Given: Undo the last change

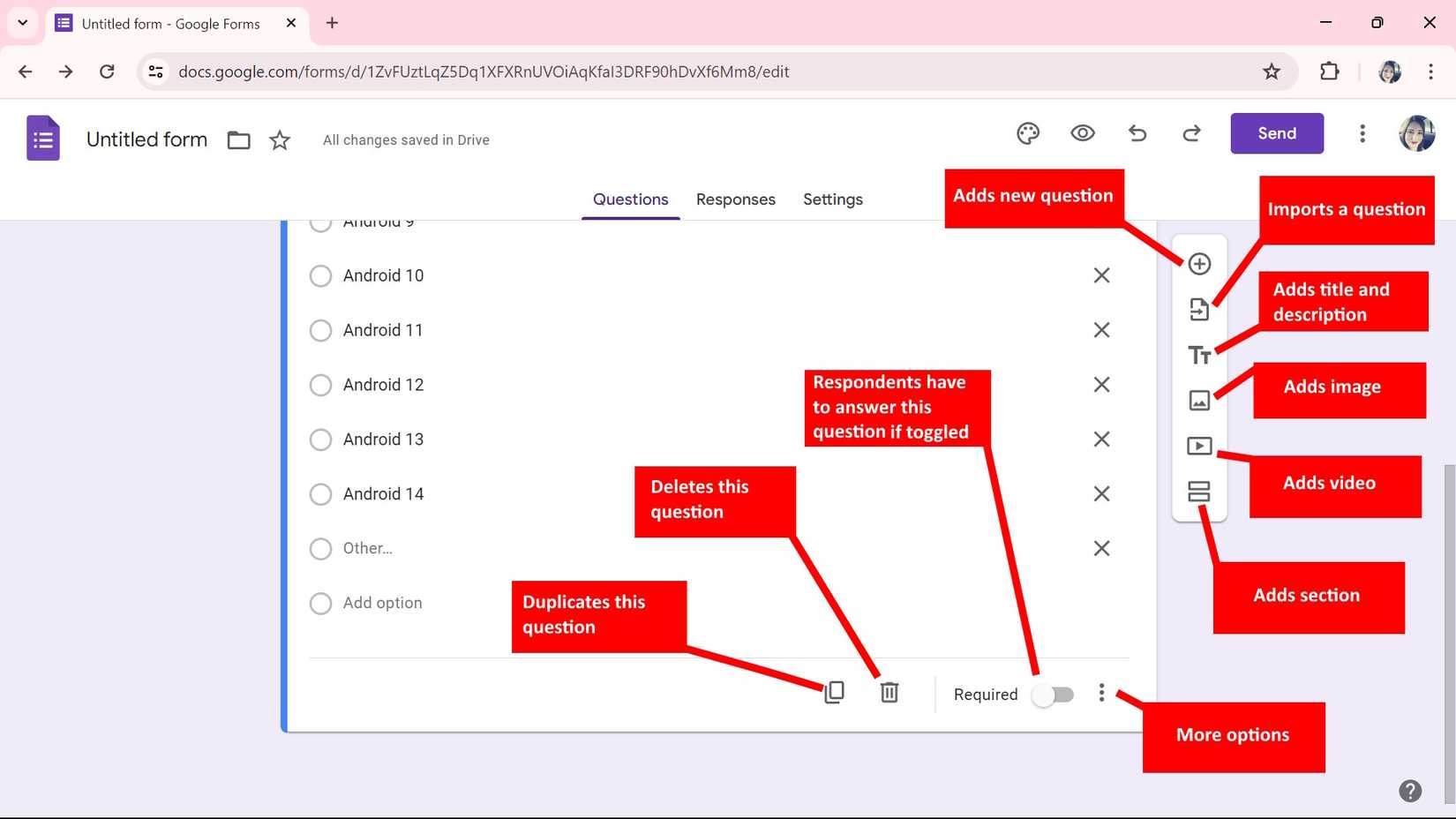Looking at the screenshot, I should click(x=1137, y=133).
